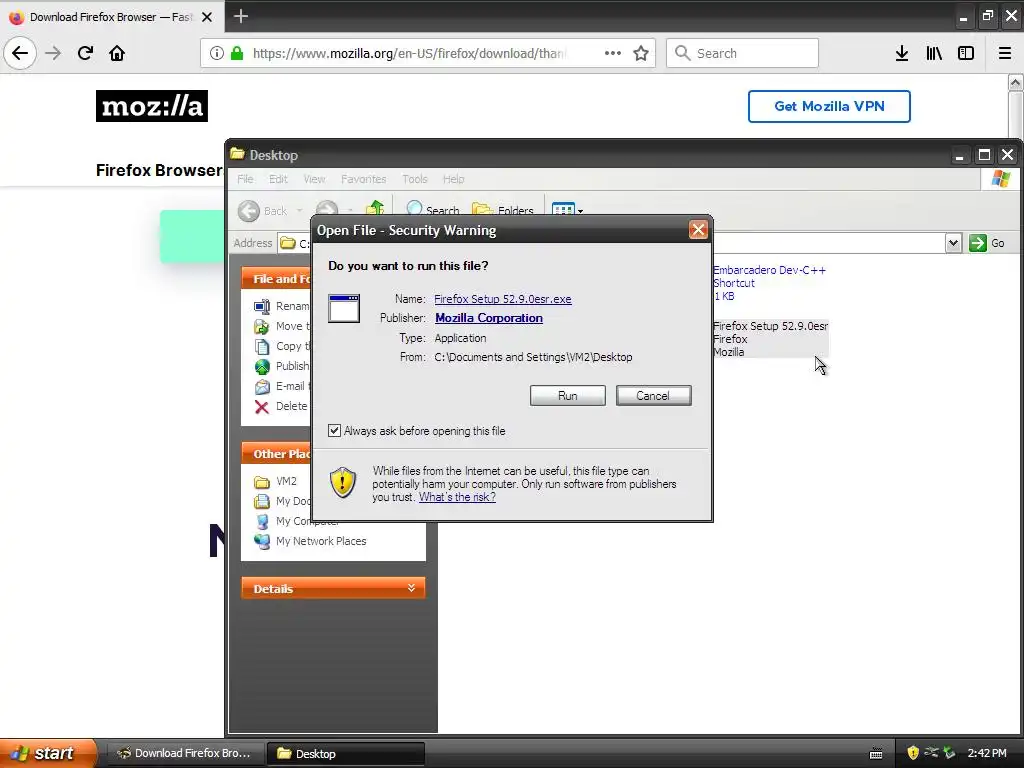
Task: Open the Windows start menu
Action: tap(47, 753)
